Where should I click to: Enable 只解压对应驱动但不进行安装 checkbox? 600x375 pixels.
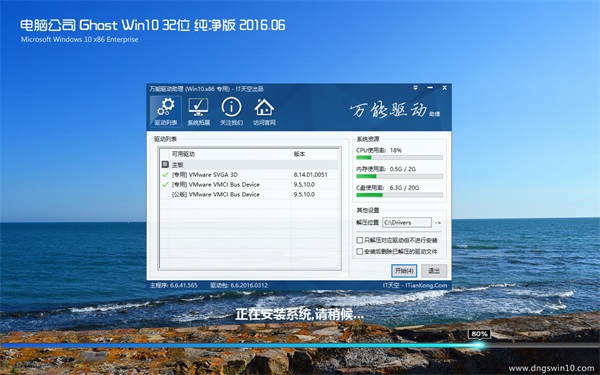click(359, 240)
